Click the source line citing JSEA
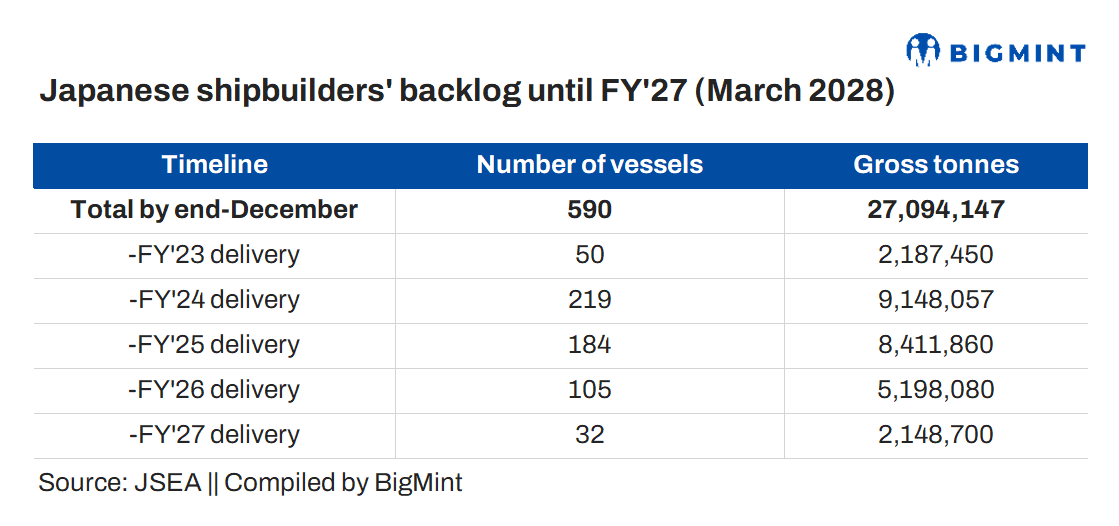 coord(250,483)
